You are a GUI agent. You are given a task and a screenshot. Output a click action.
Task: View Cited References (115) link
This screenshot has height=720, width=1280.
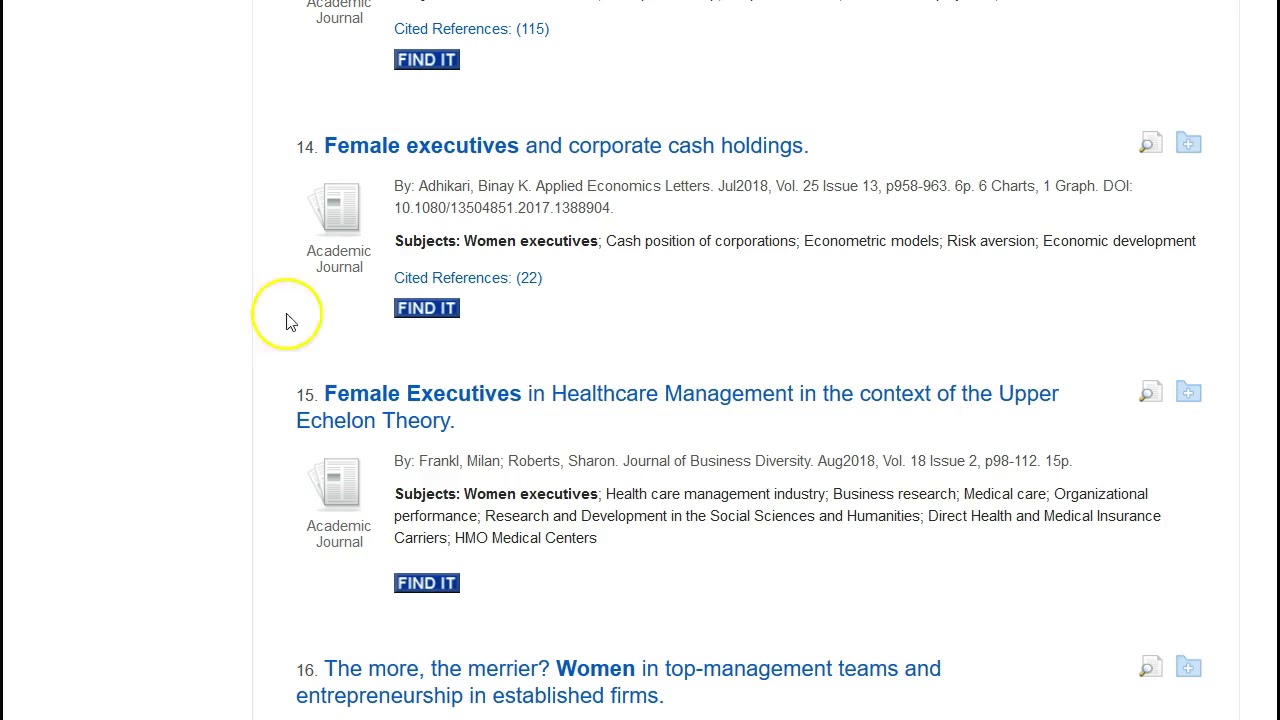coord(471,29)
